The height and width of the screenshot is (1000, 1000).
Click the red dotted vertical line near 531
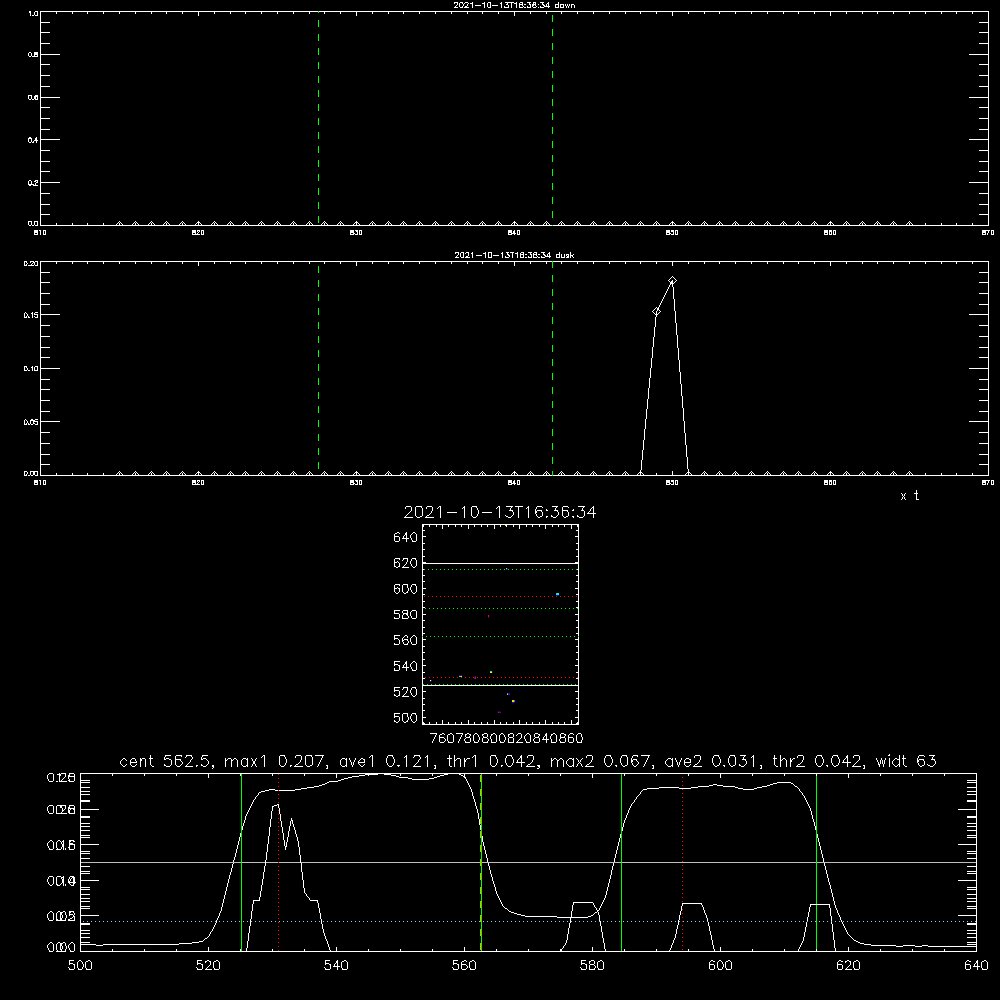[x=279, y=861]
